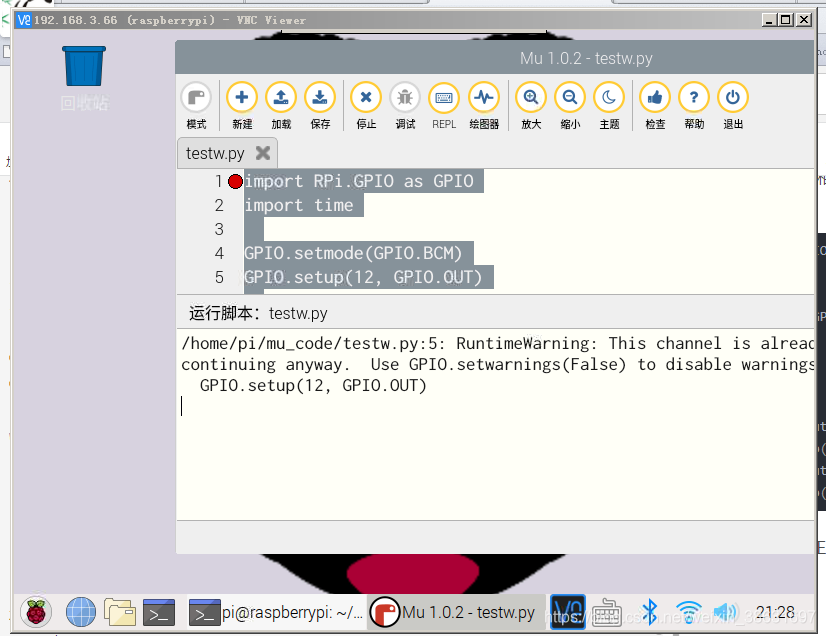826x636 pixels.
Task: Open the REPL panel
Action: (x=444, y=105)
